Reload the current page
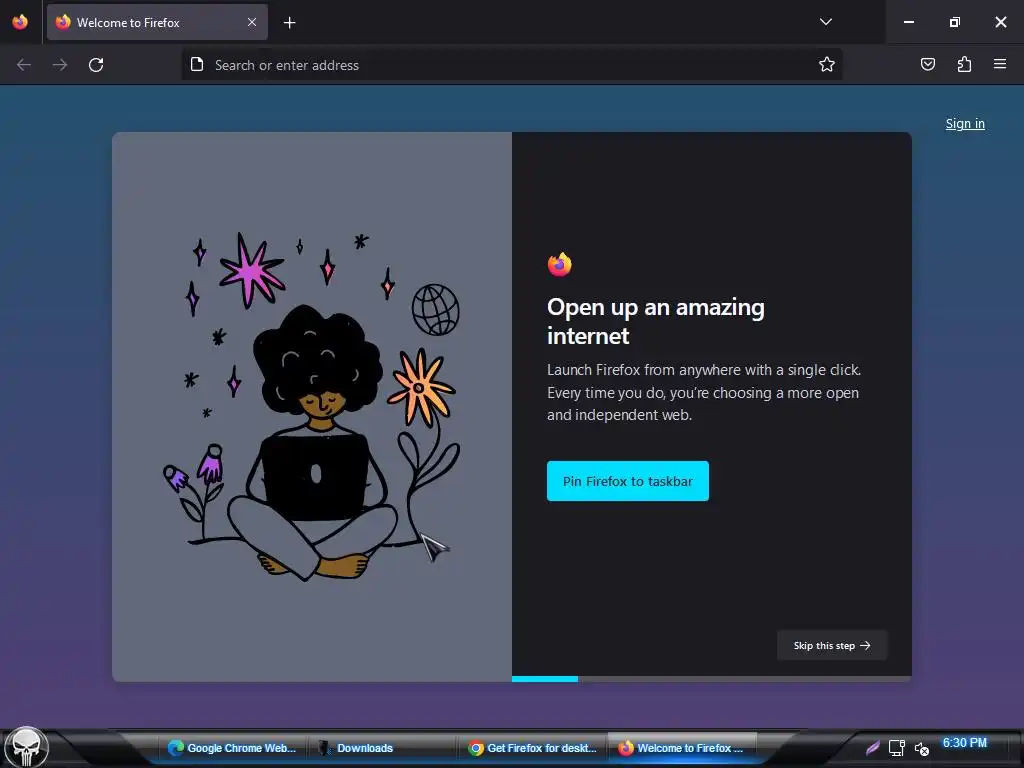Screen dimensions: 1024x768 pos(96,65)
